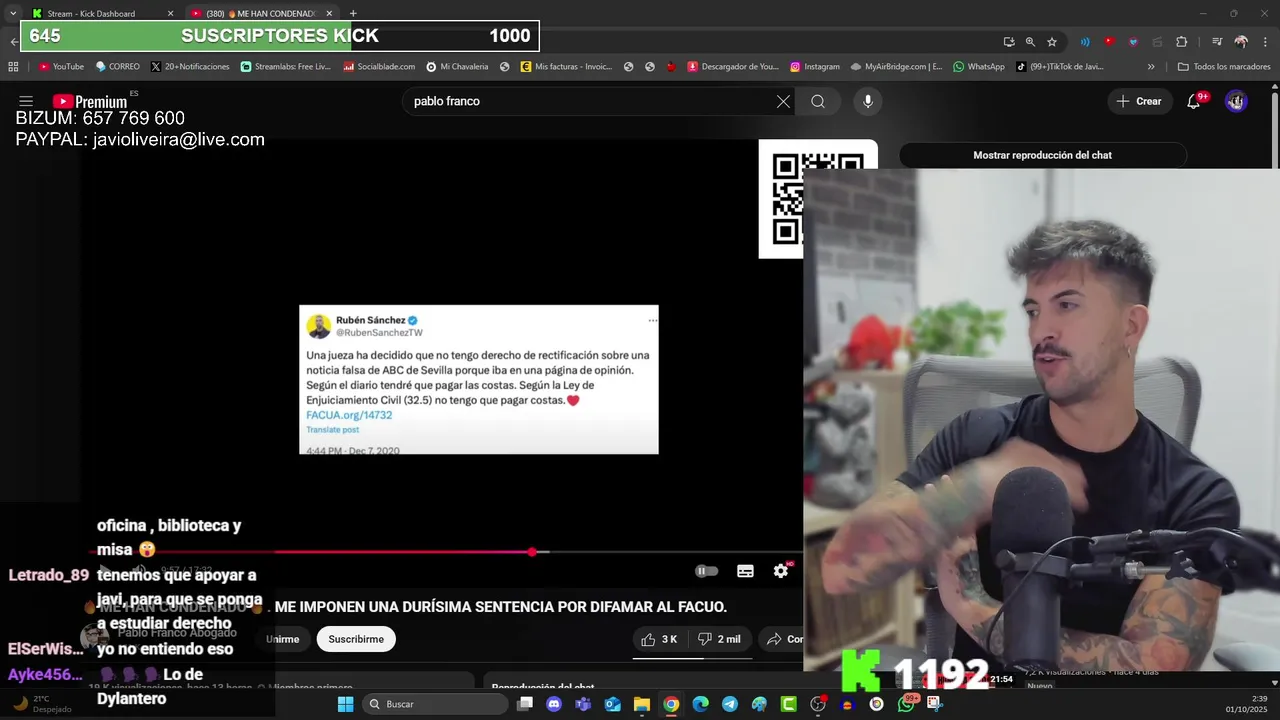Open the Mis facturas bookmark
The height and width of the screenshot is (720, 1280).
pyautogui.click(x=565, y=67)
